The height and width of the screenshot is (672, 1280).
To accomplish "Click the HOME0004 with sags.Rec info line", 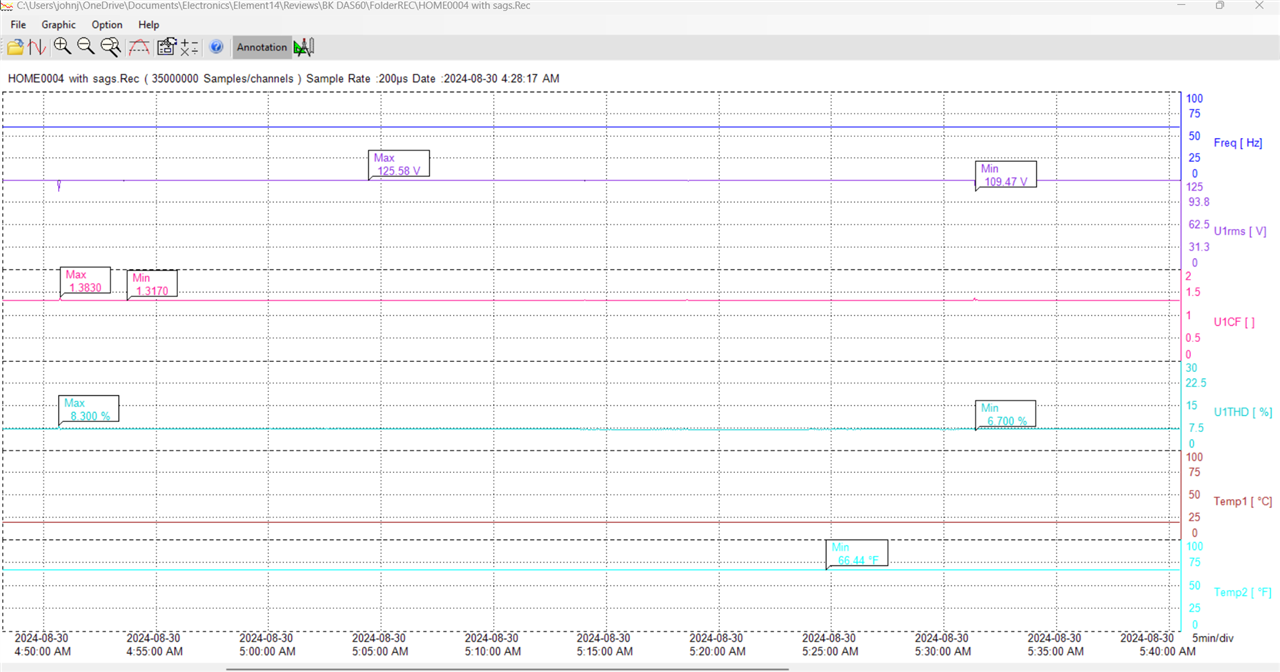I will click(284, 78).
